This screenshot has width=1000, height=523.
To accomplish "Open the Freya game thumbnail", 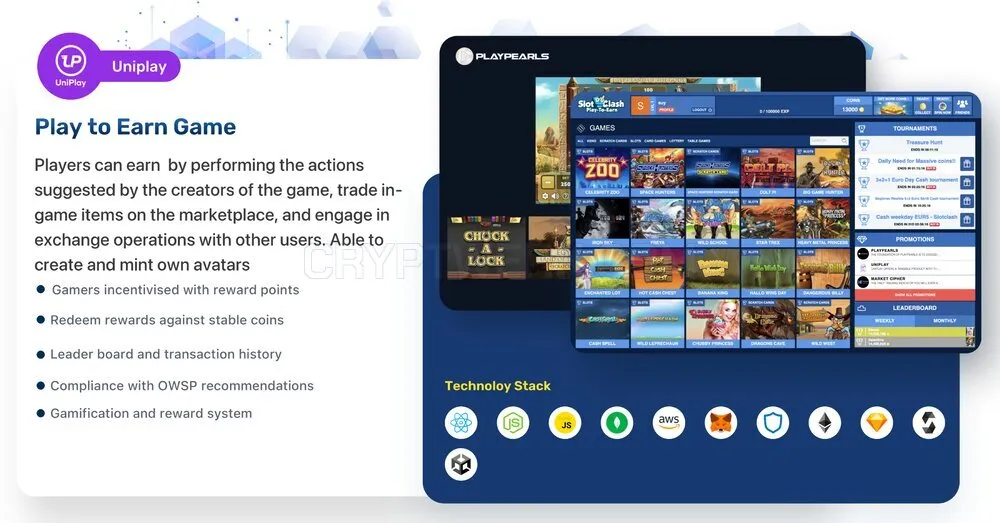I will (658, 222).
